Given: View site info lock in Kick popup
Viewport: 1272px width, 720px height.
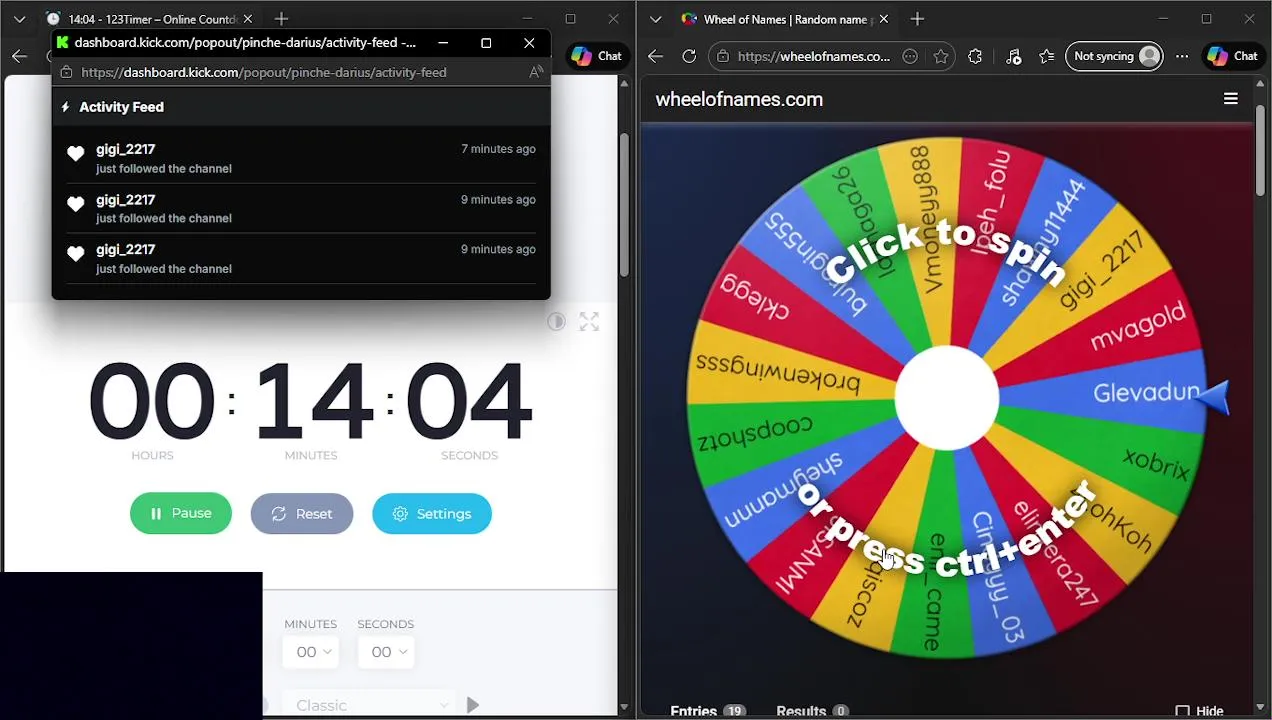Looking at the screenshot, I should [x=66, y=72].
